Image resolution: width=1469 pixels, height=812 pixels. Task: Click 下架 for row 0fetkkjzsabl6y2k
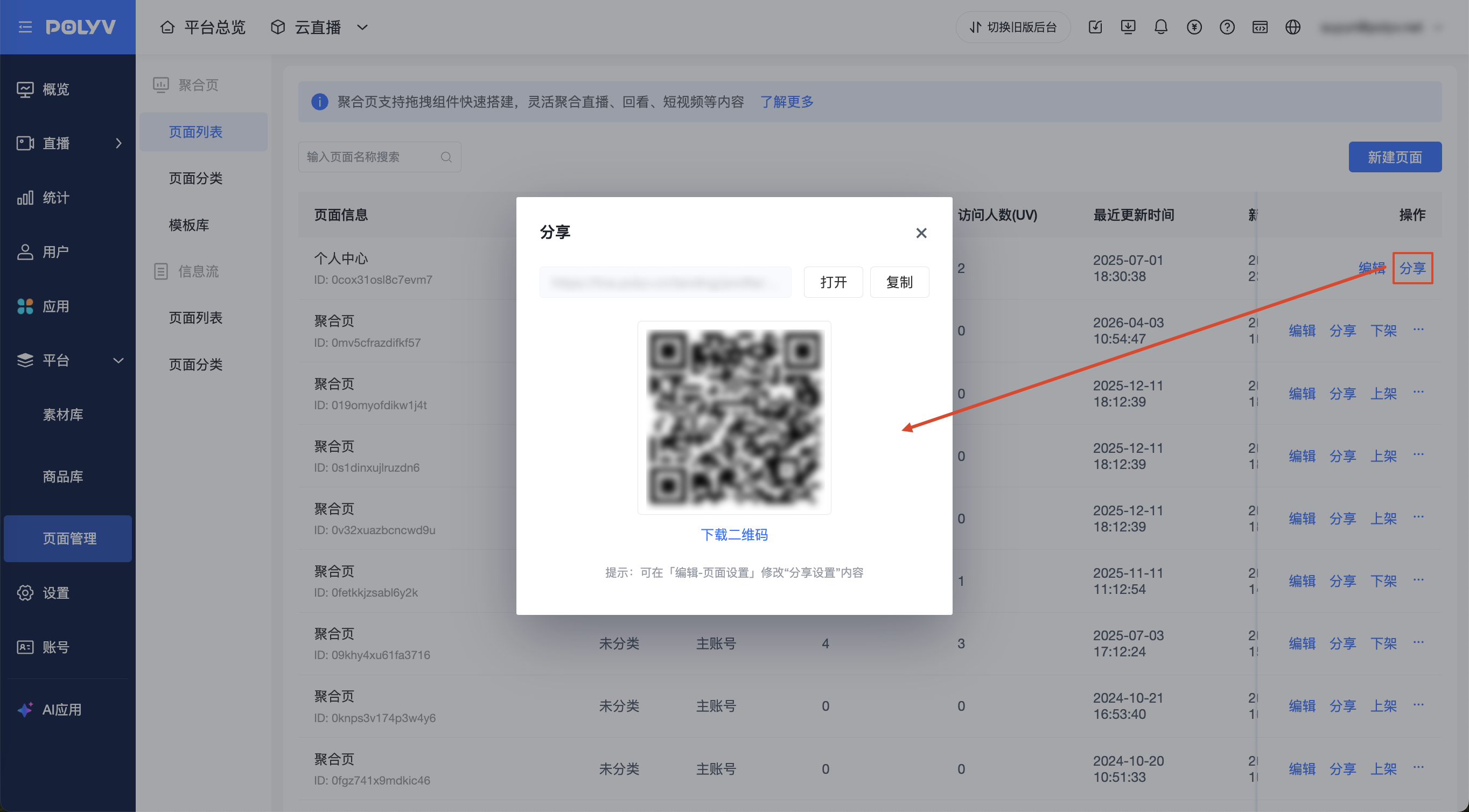tap(1383, 581)
